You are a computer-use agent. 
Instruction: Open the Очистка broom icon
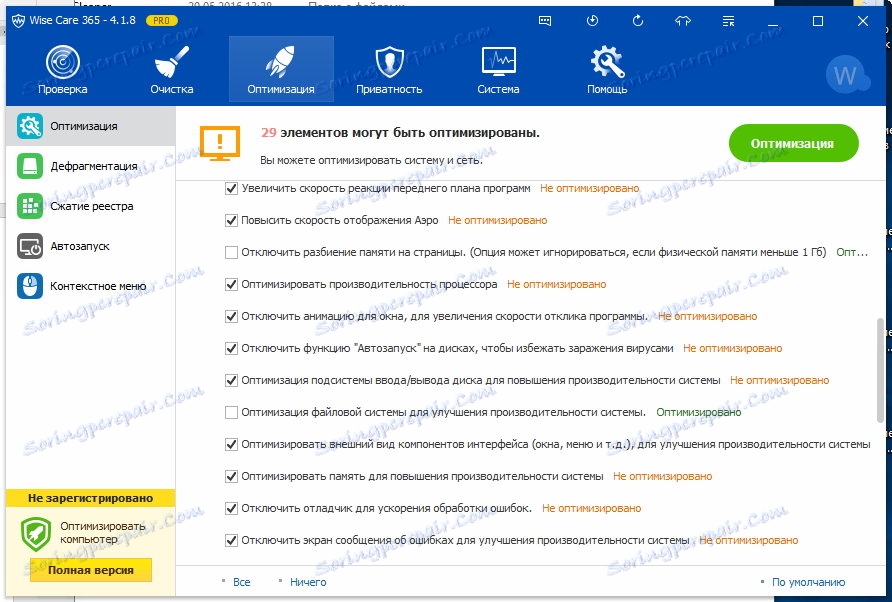(172, 62)
